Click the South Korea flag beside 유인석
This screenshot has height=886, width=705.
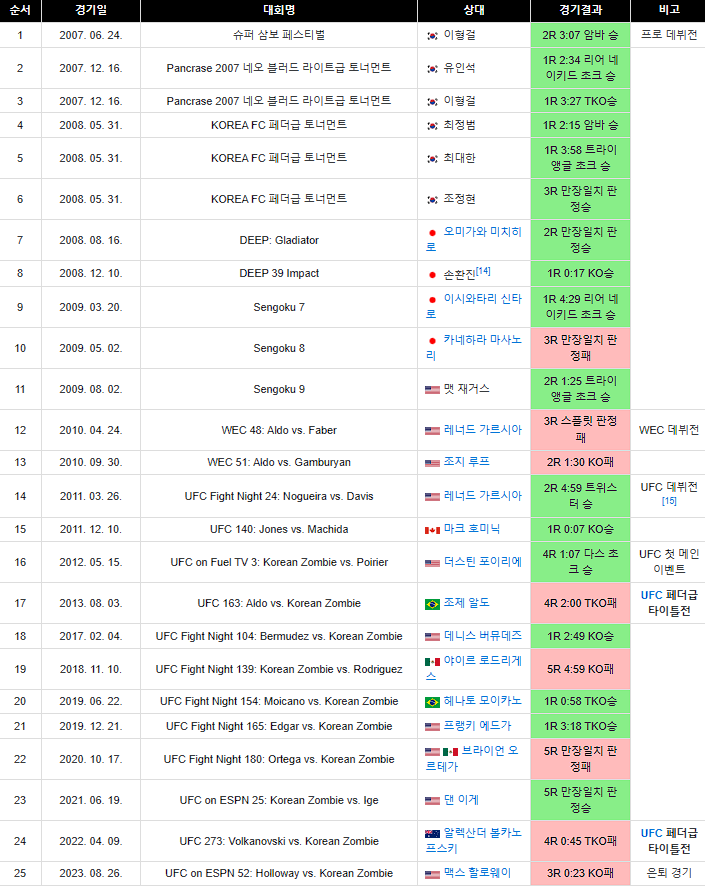[432, 69]
